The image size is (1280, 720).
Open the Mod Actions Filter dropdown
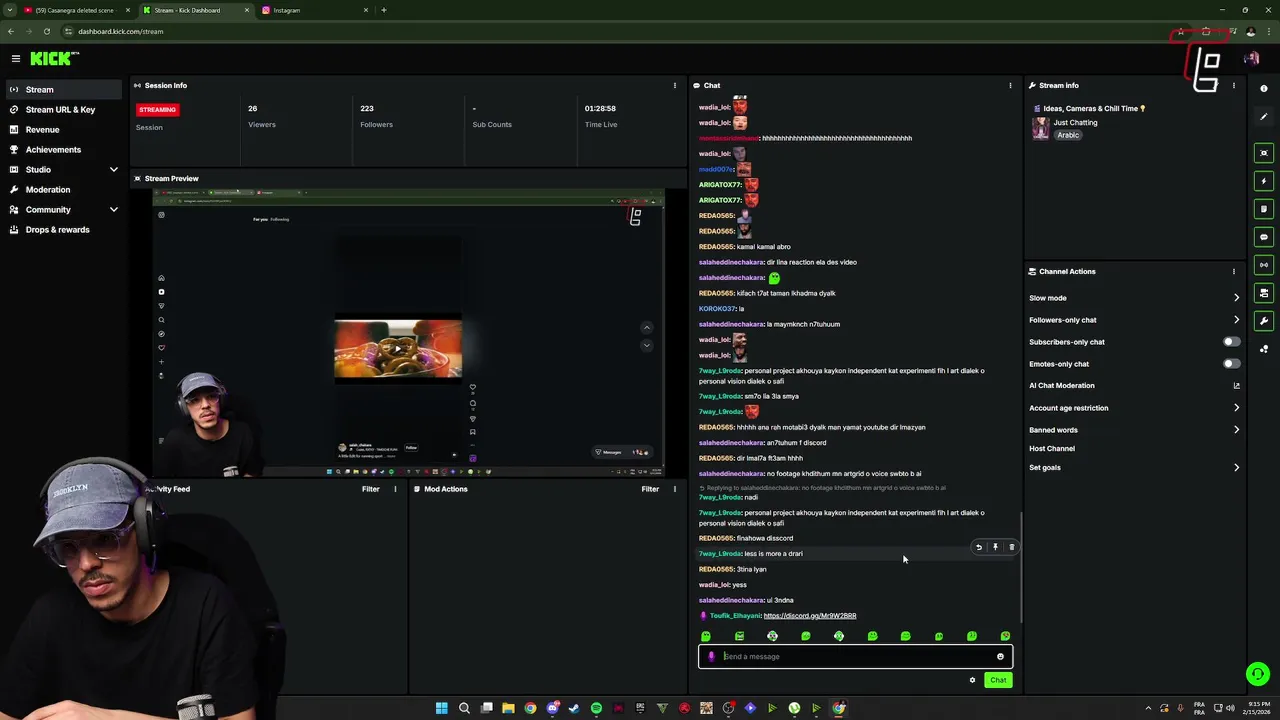click(650, 489)
